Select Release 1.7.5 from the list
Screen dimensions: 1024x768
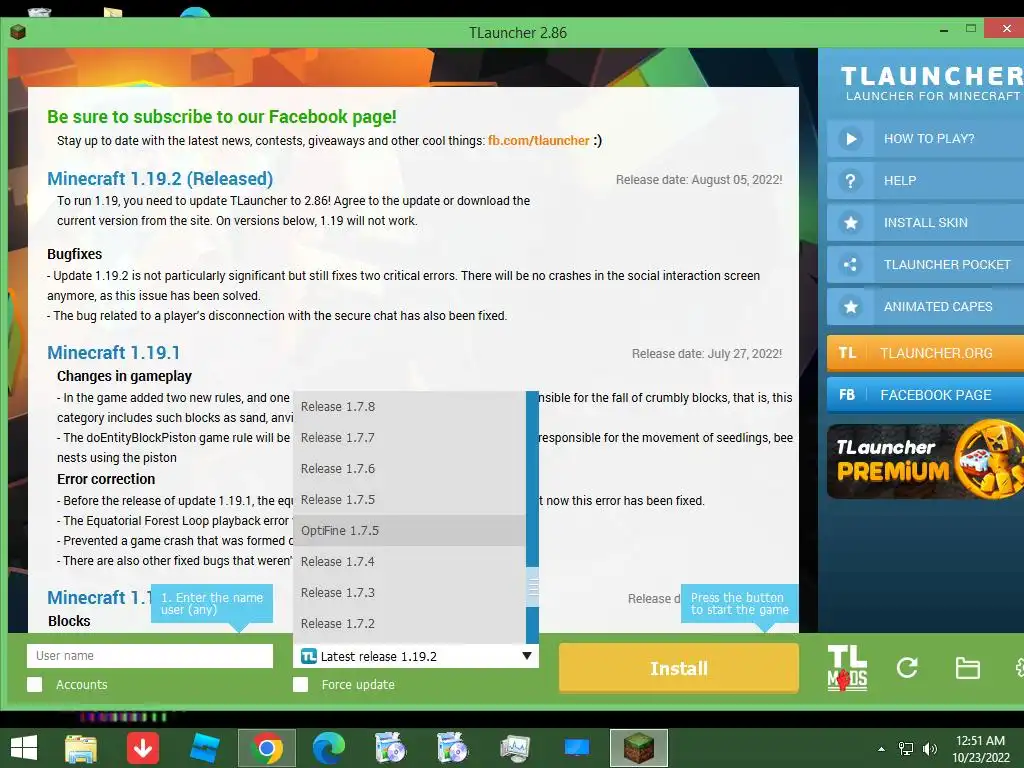click(x=409, y=500)
